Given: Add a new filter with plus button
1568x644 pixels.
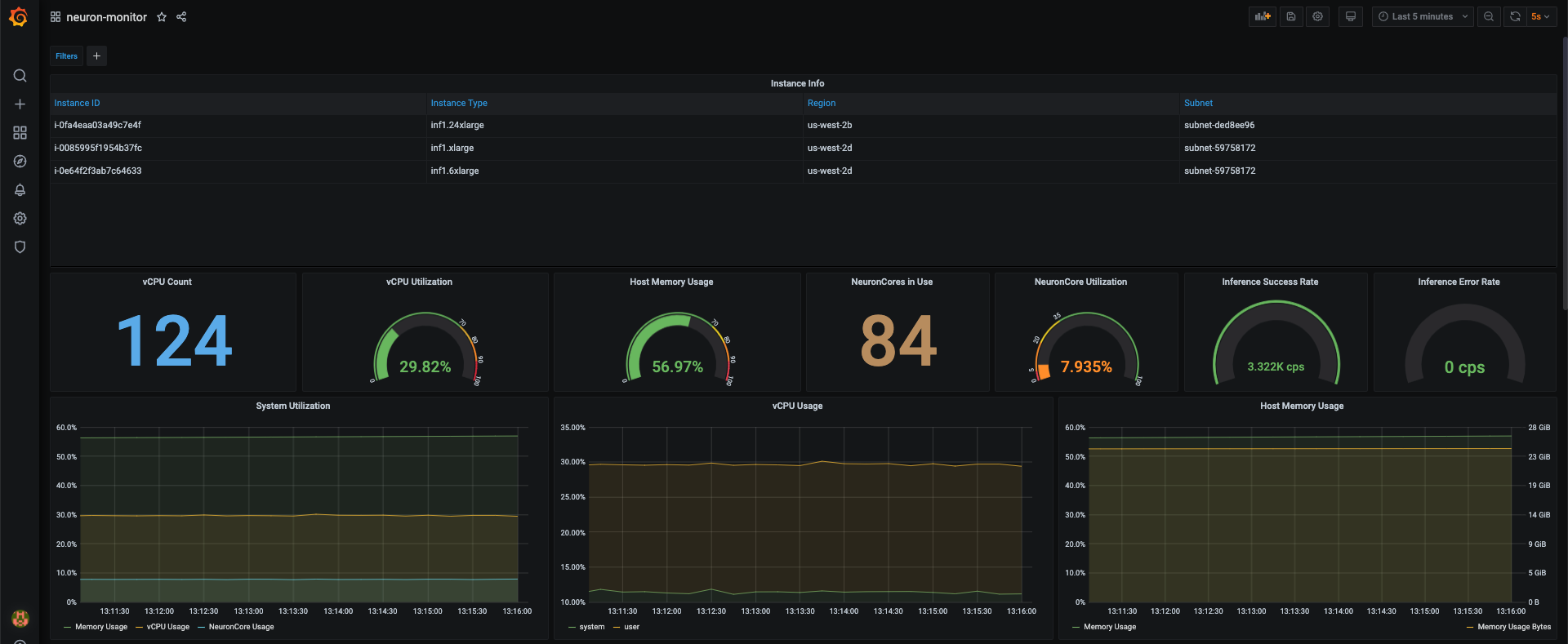Looking at the screenshot, I should pyautogui.click(x=96, y=56).
